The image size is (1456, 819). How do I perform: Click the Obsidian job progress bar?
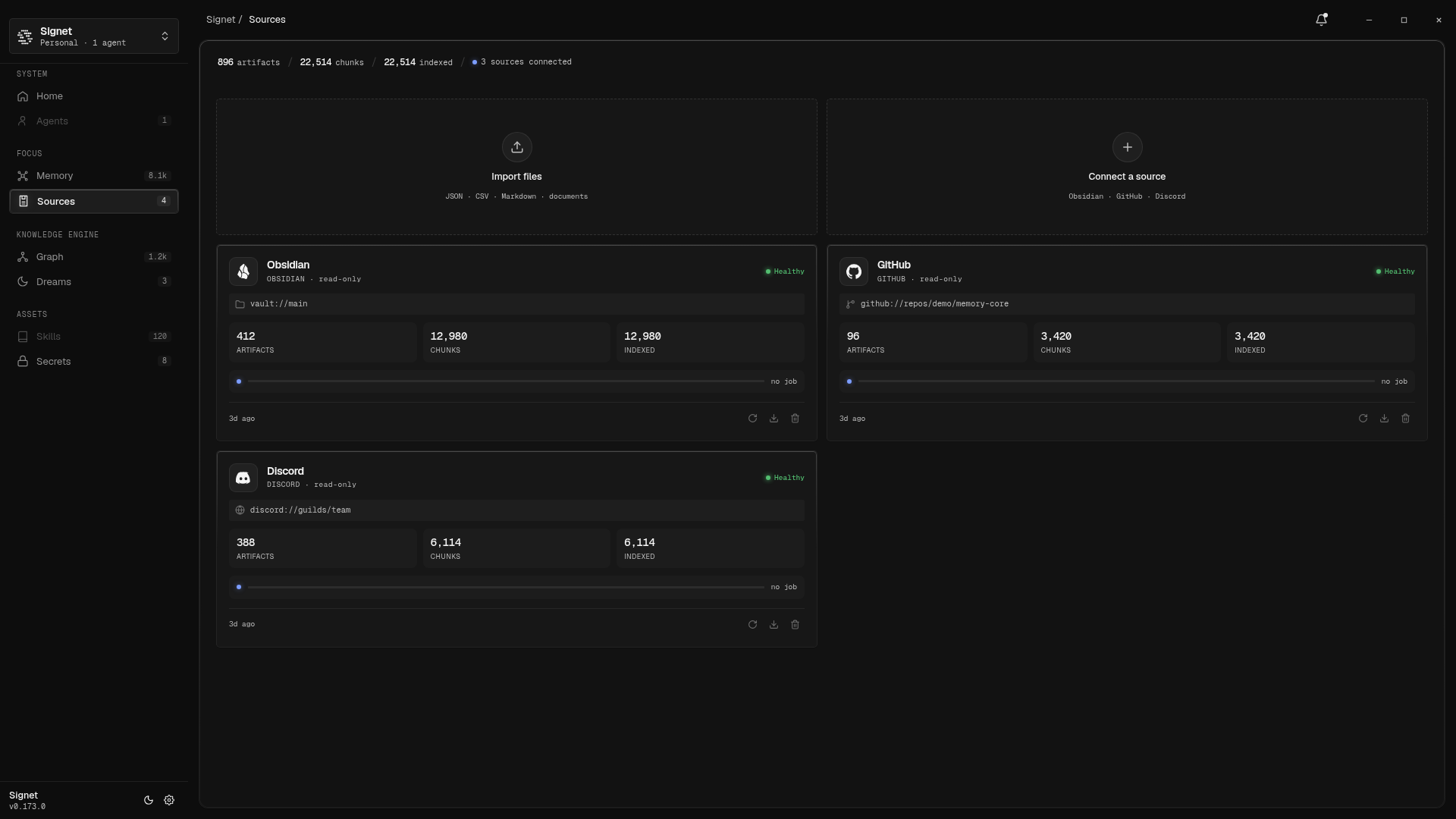[506, 381]
